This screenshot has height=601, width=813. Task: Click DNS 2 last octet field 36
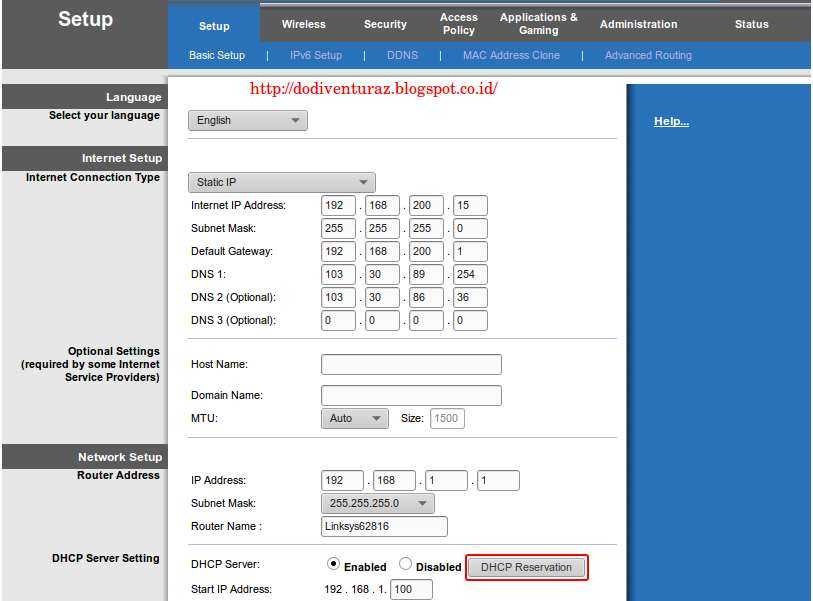[x=470, y=298]
